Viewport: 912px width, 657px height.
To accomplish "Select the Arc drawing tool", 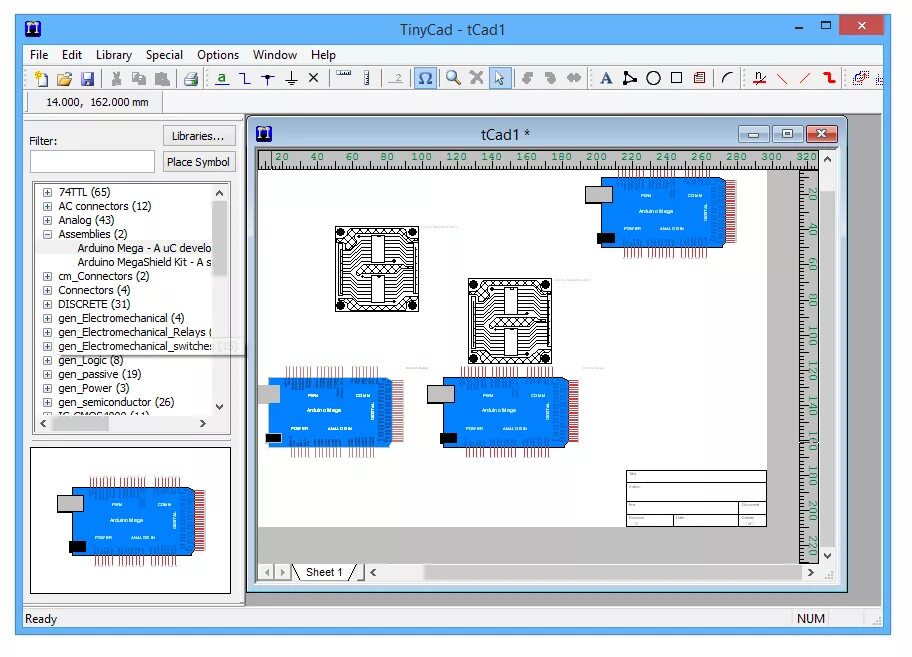I will coord(727,78).
